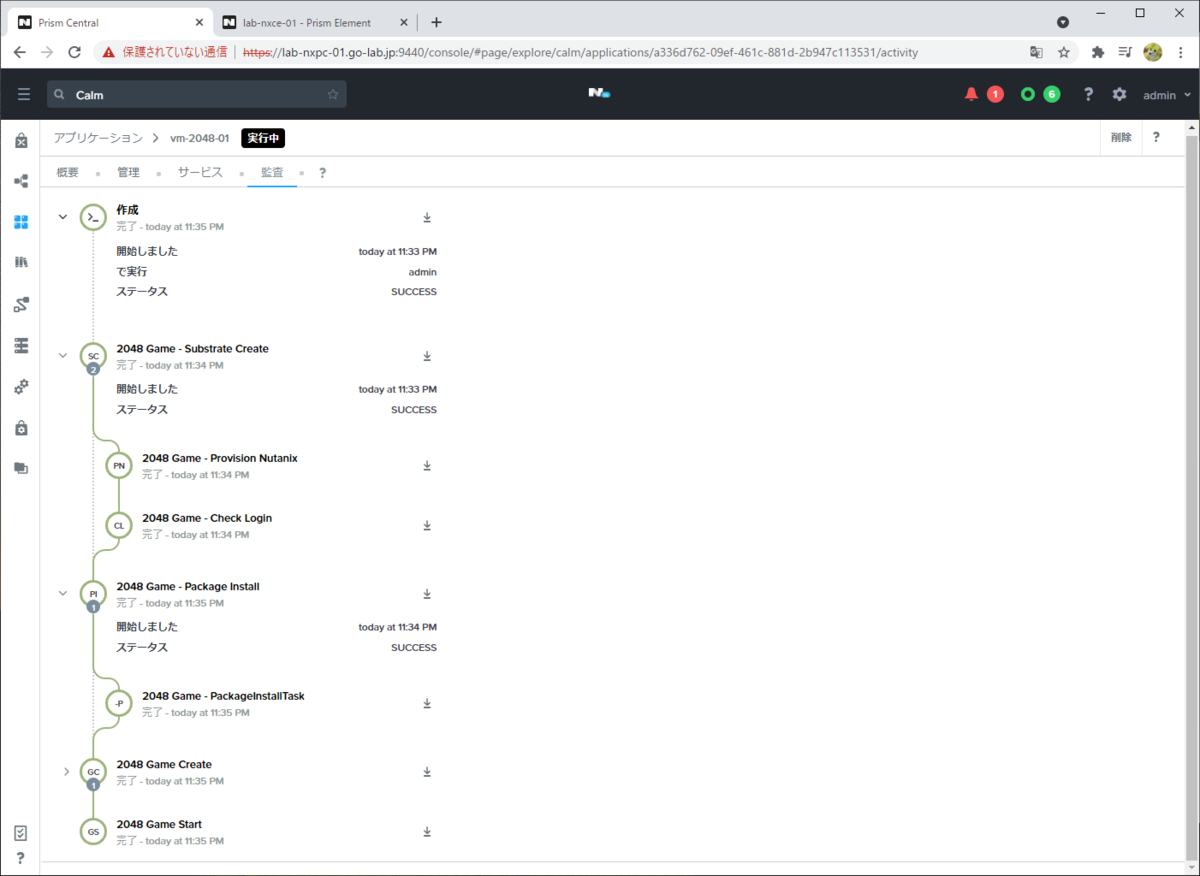Open Projects icon in left sidebar
Screen dimensions: 1200x876
[21, 467]
